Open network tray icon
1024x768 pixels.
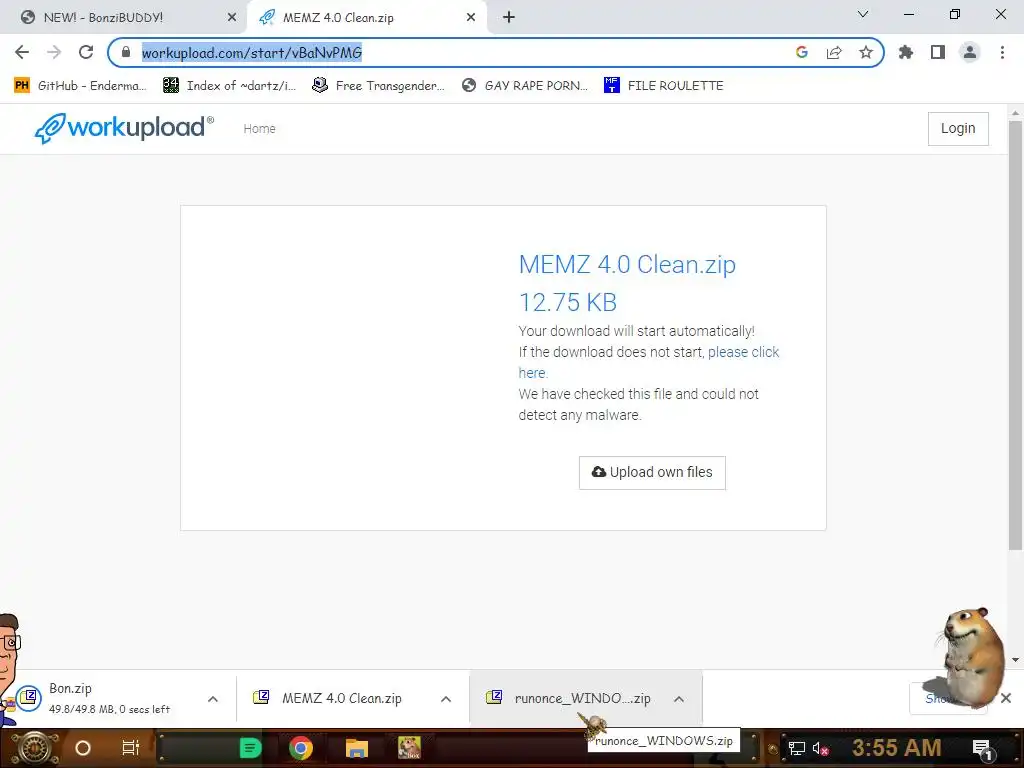click(797, 748)
